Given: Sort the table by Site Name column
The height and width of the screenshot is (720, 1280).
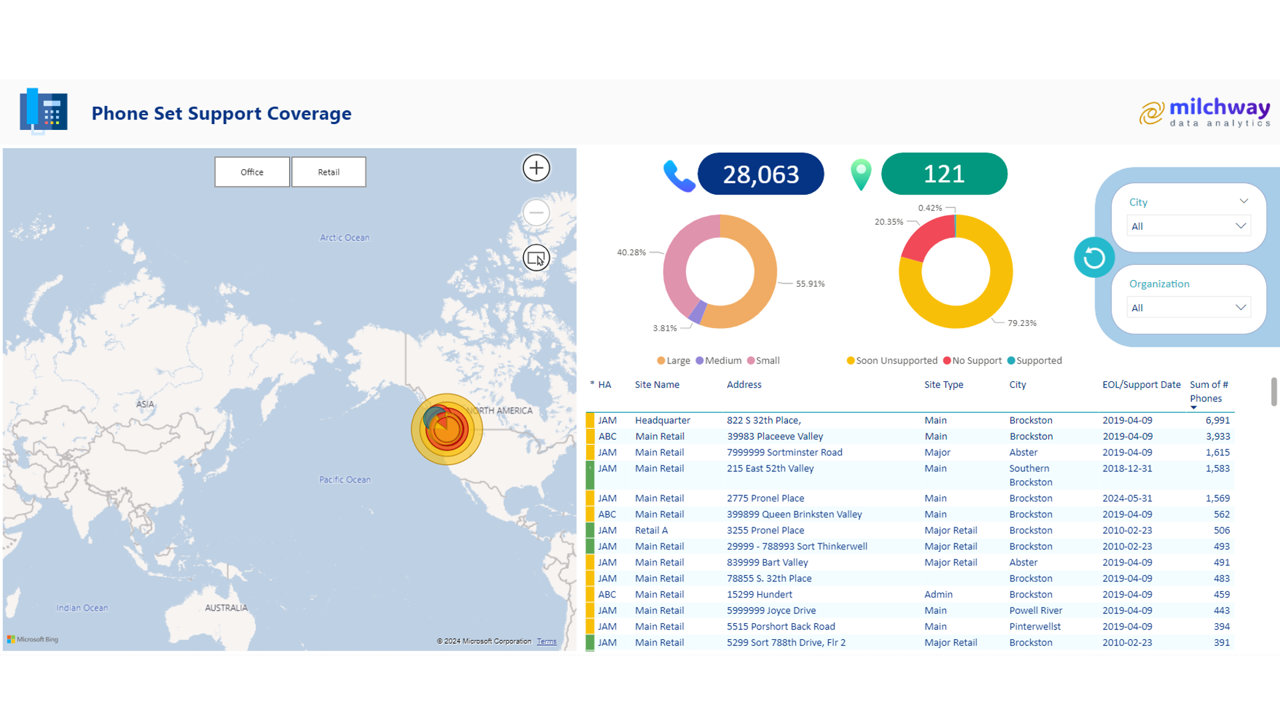Looking at the screenshot, I should (x=658, y=384).
